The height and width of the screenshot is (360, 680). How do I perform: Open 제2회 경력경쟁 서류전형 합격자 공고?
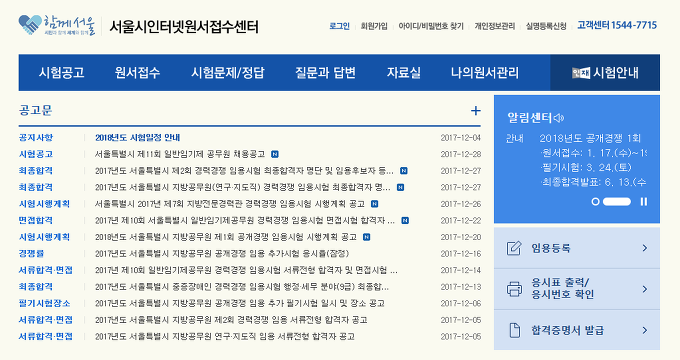pos(231,320)
